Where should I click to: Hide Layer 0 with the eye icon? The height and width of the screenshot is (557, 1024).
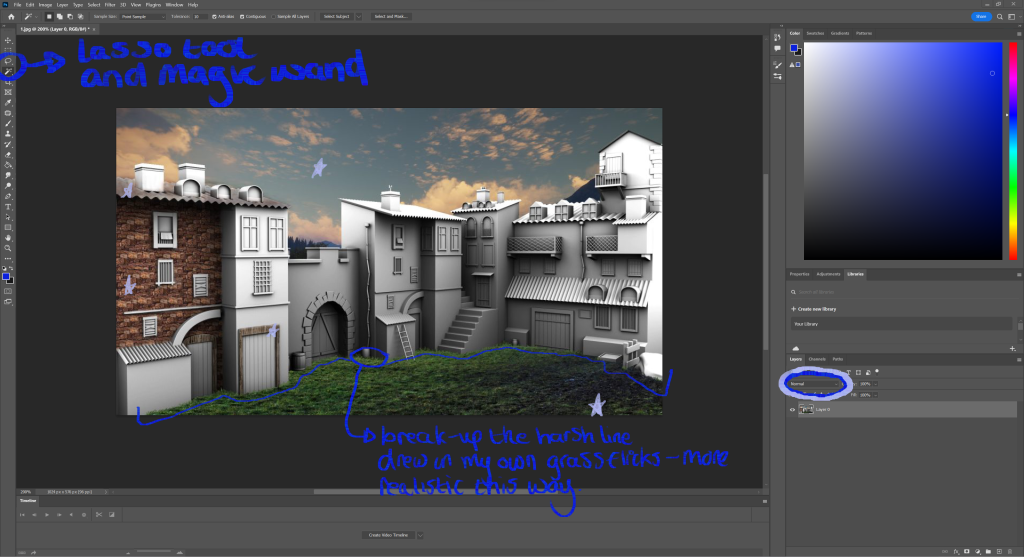pyautogui.click(x=793, y=410)
